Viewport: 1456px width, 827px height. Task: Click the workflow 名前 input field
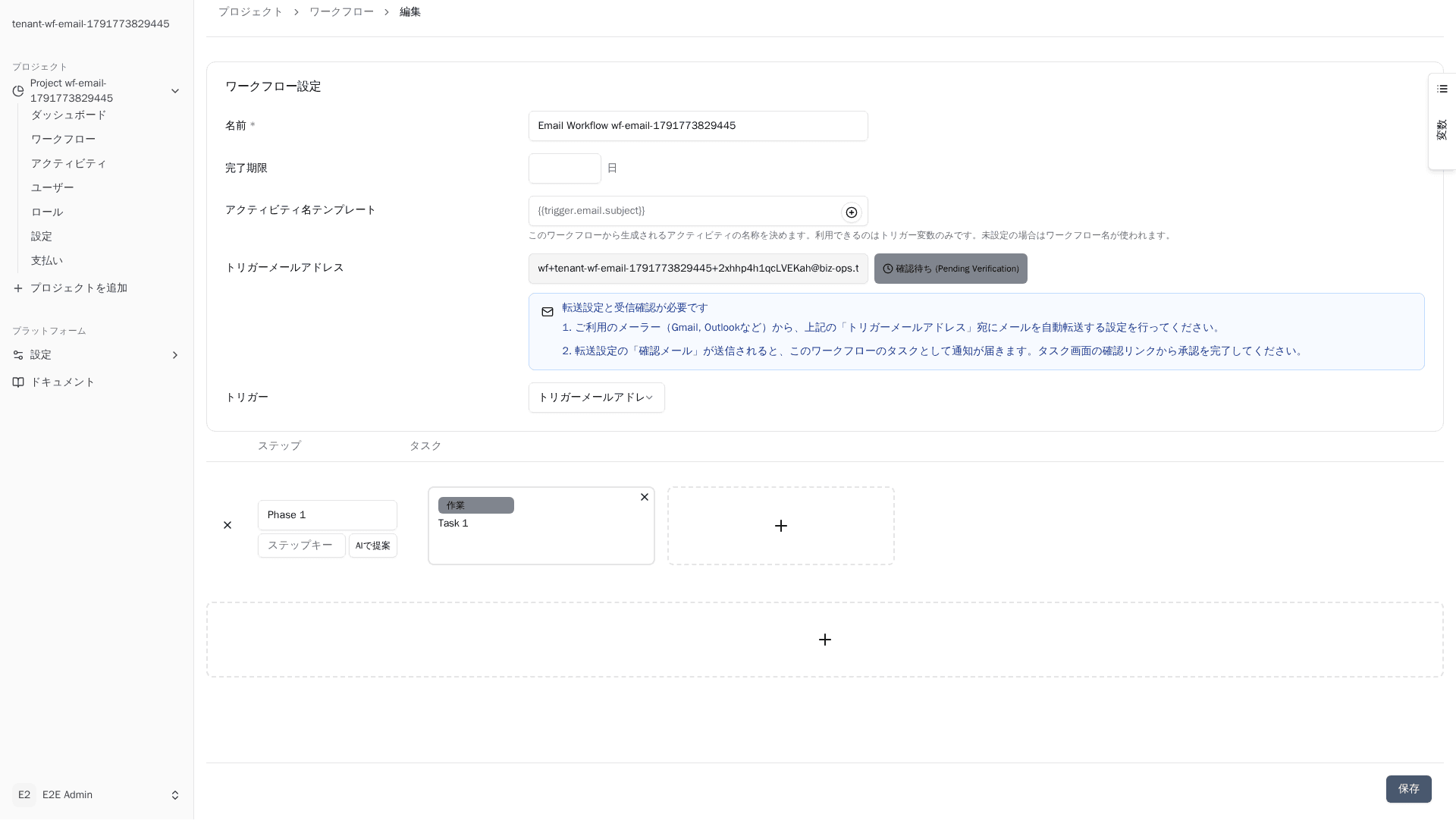point(698,126)
